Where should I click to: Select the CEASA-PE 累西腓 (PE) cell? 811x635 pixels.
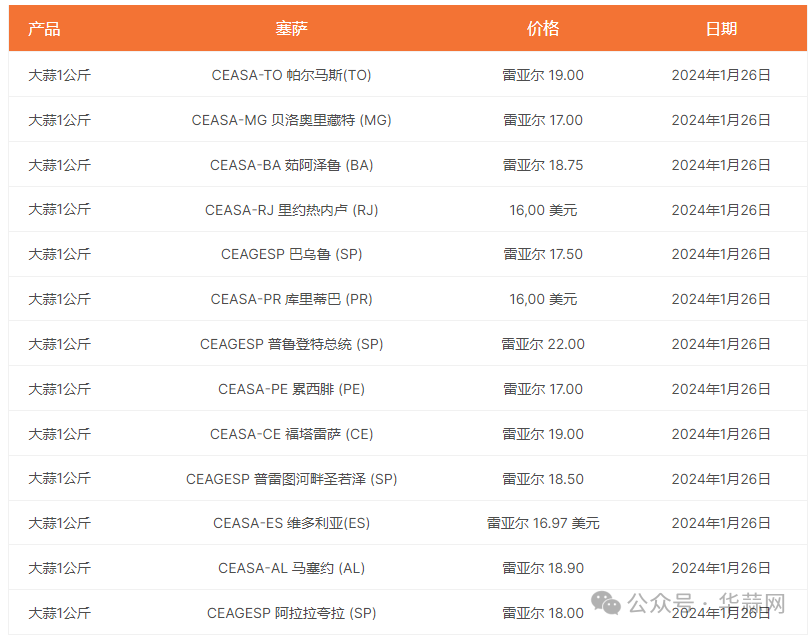point(291,389)
